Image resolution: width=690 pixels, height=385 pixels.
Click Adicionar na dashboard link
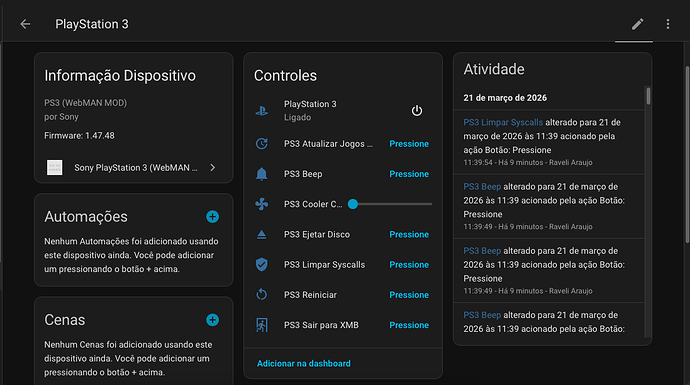304,363
